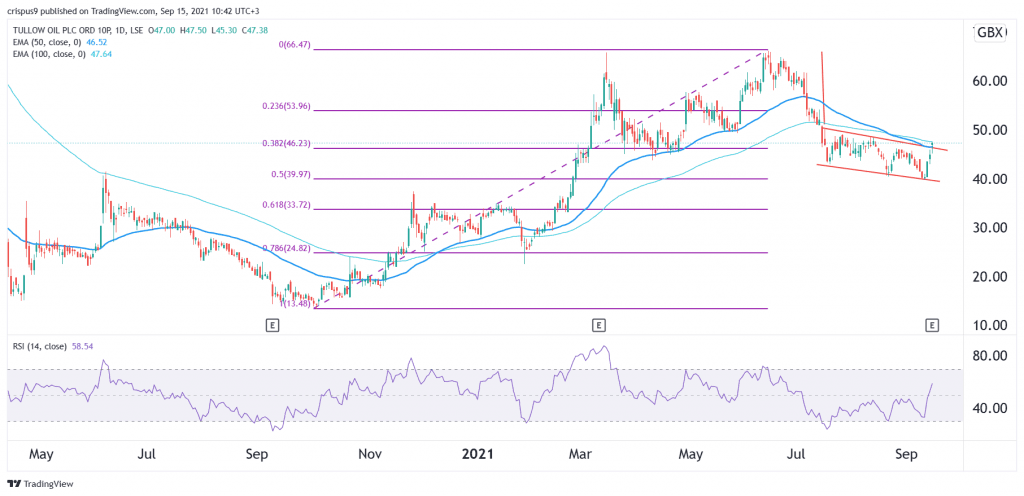The width and height of the screenshot is (1024, 496).
Task: Click the RSI value '58.54'
Action: tap(80, 347)
